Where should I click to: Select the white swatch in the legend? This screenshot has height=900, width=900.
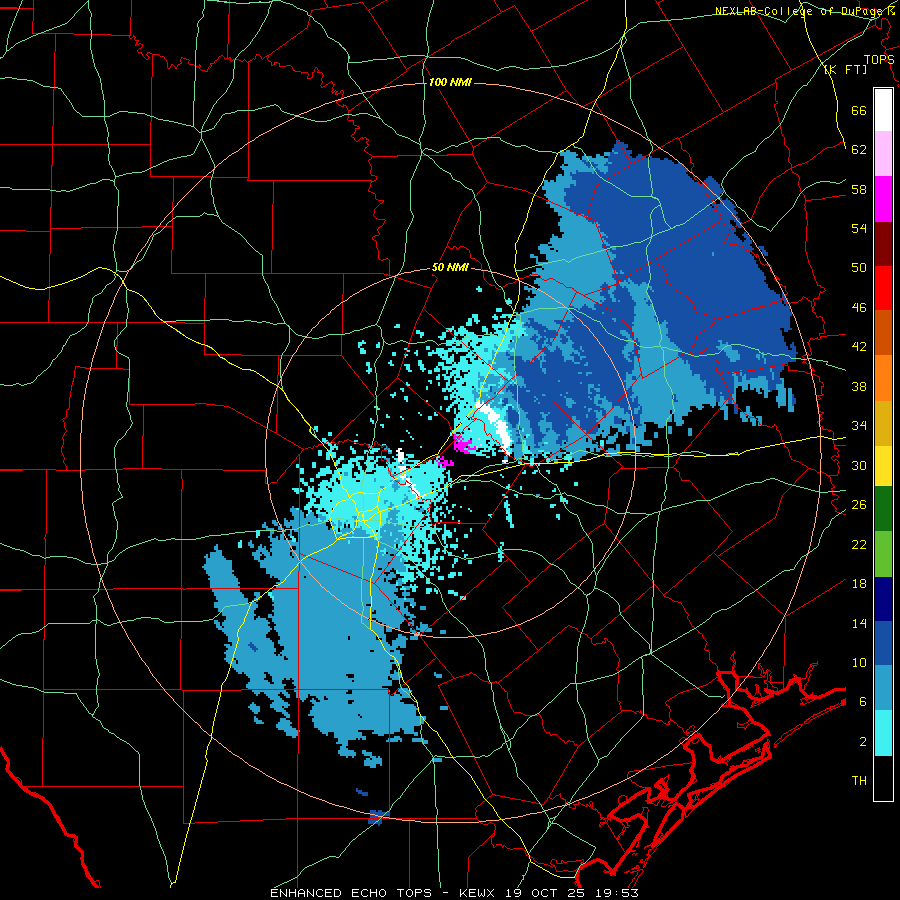(x=883, y=110)
